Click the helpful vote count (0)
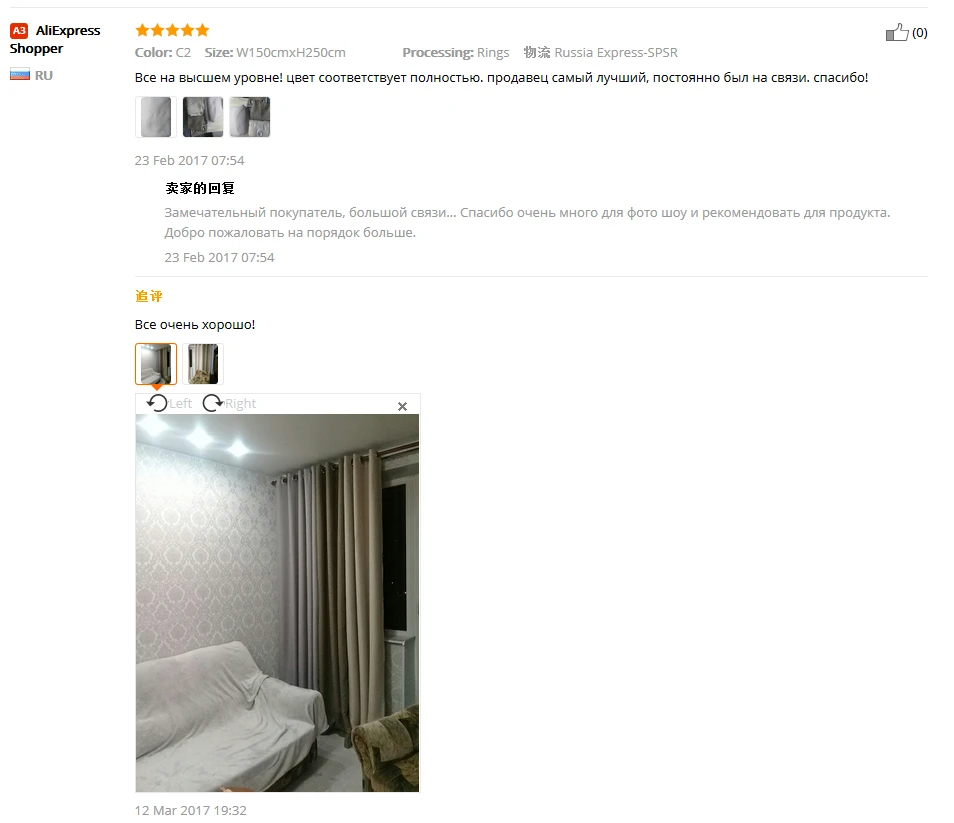 [919, 33]
